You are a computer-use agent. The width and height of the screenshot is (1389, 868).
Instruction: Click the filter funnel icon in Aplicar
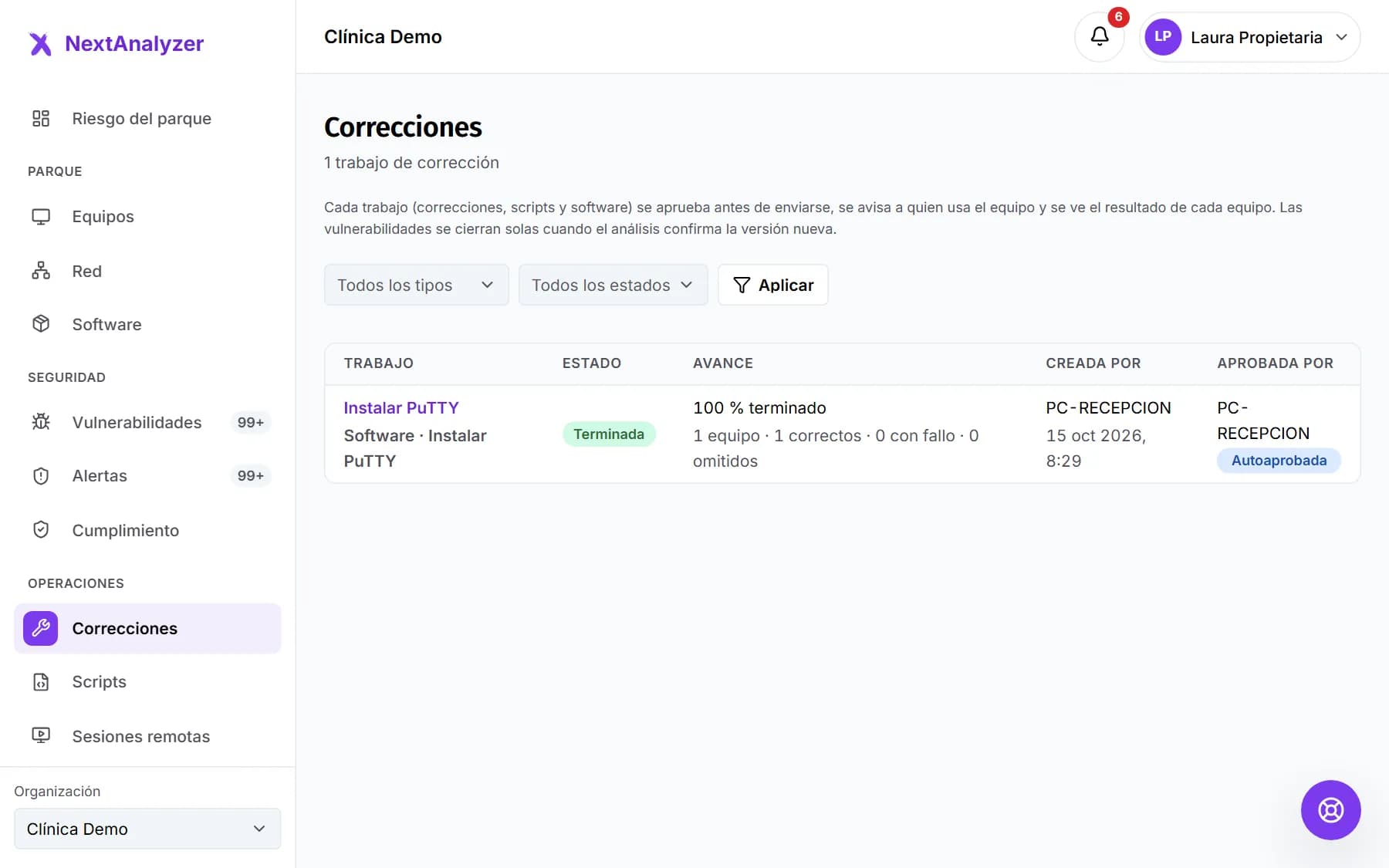742,285
